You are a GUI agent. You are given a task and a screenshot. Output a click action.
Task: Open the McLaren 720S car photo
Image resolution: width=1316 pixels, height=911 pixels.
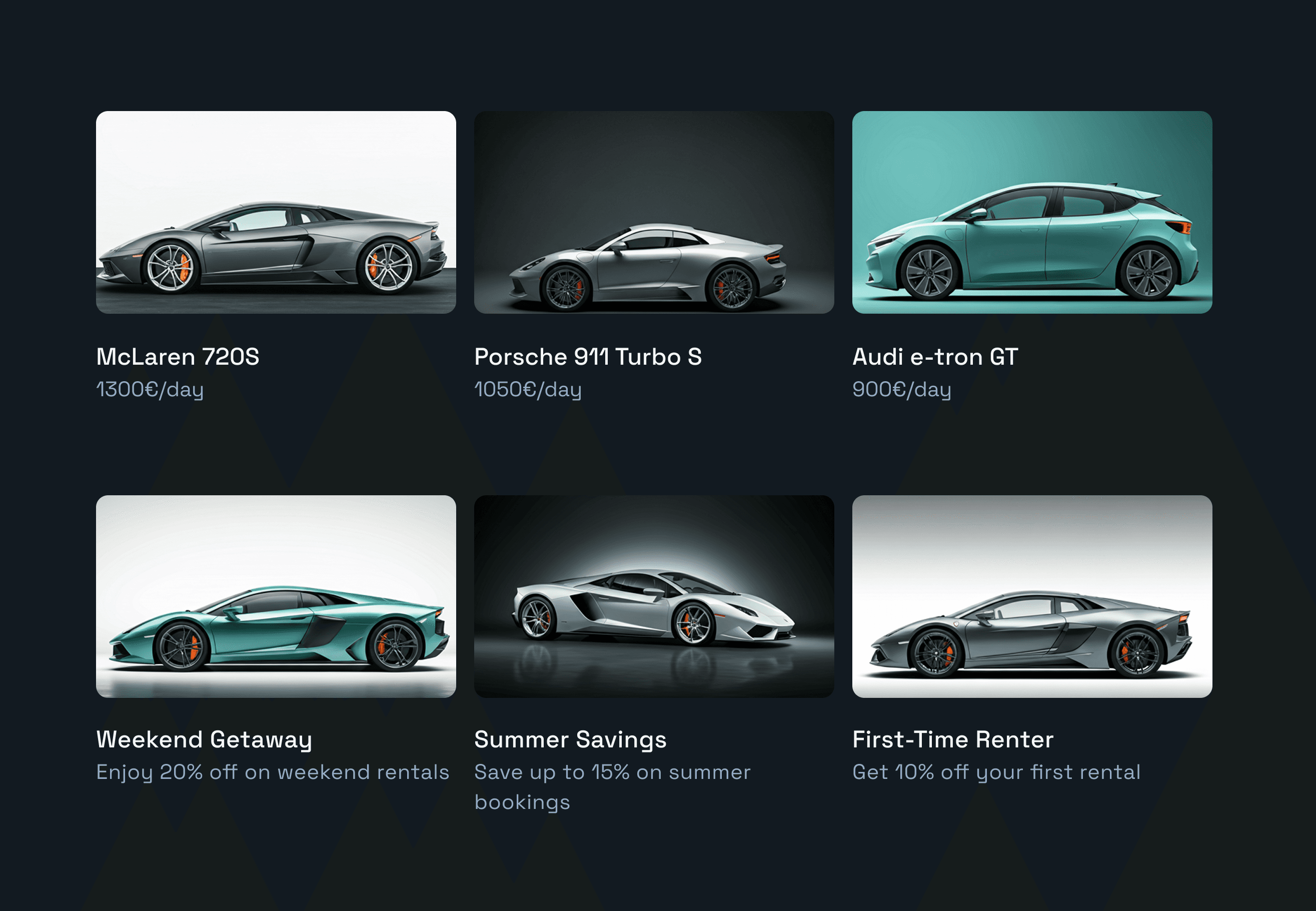[276, 212]
